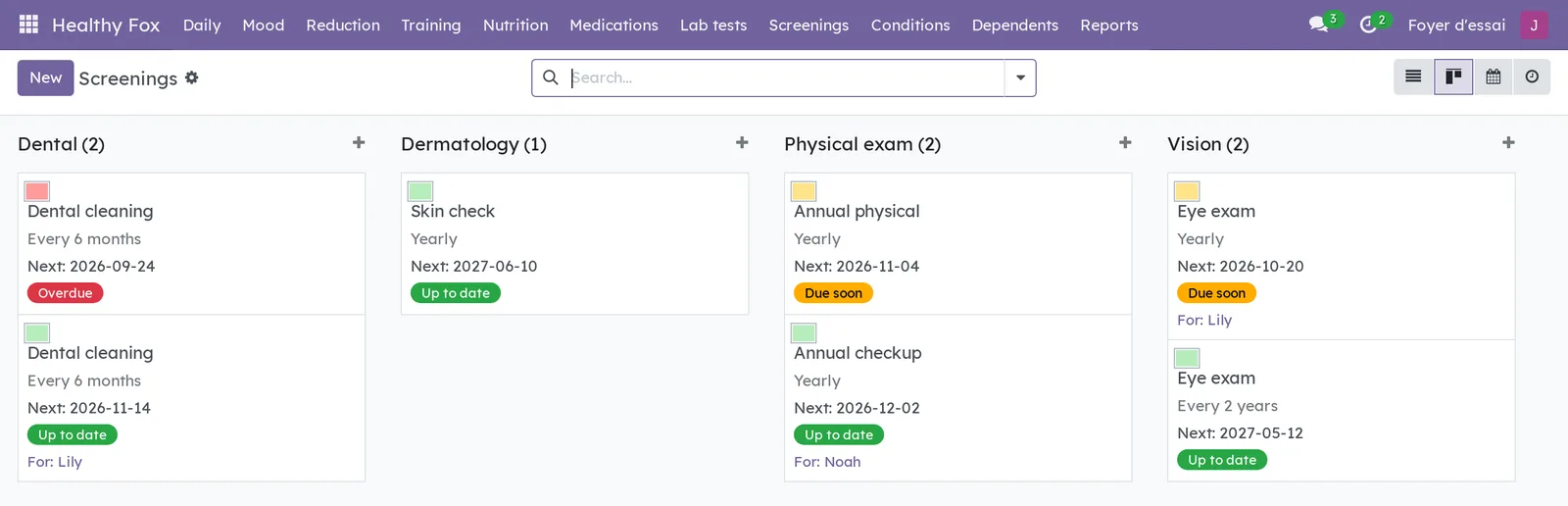
Task: Switch to calendar view
Action: point(1493,76)
